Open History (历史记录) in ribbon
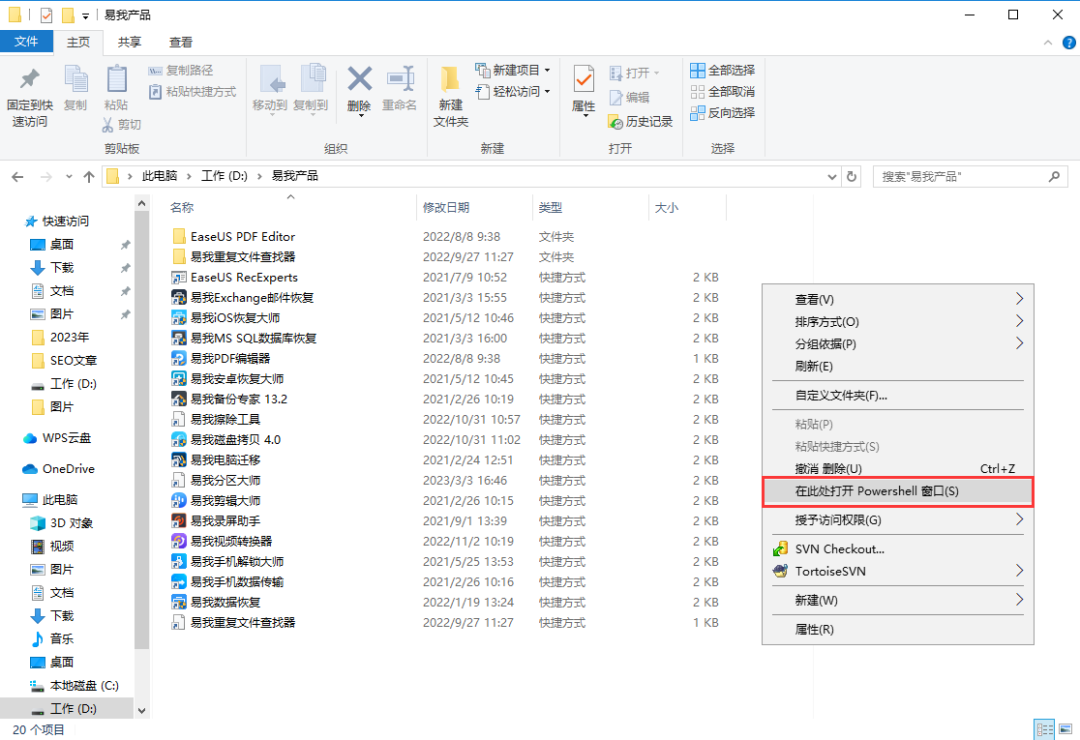The image size is (1080, 740). coord(641,122)
